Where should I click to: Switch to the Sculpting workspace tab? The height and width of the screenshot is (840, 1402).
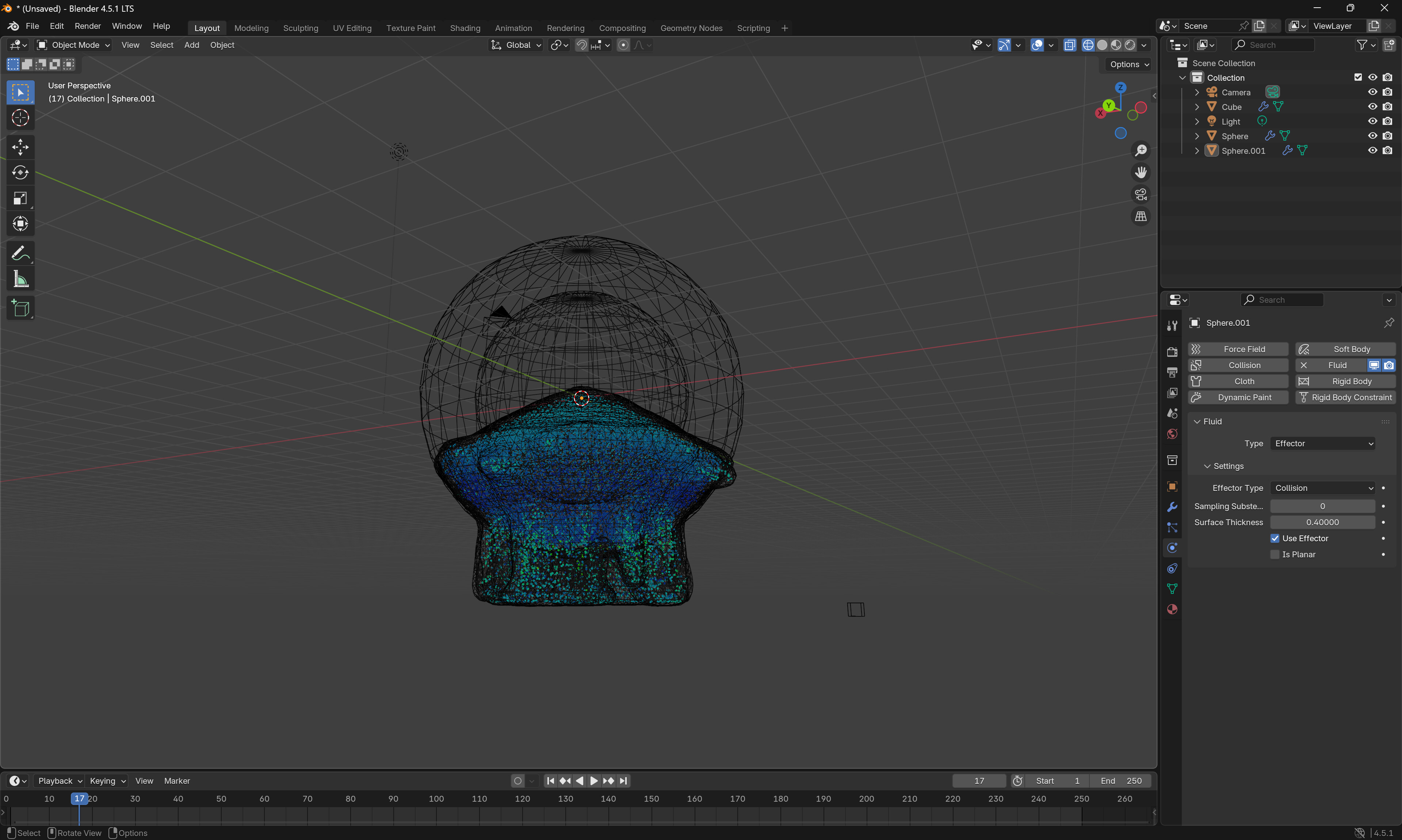pyautogui.click(x=301, y=28)
